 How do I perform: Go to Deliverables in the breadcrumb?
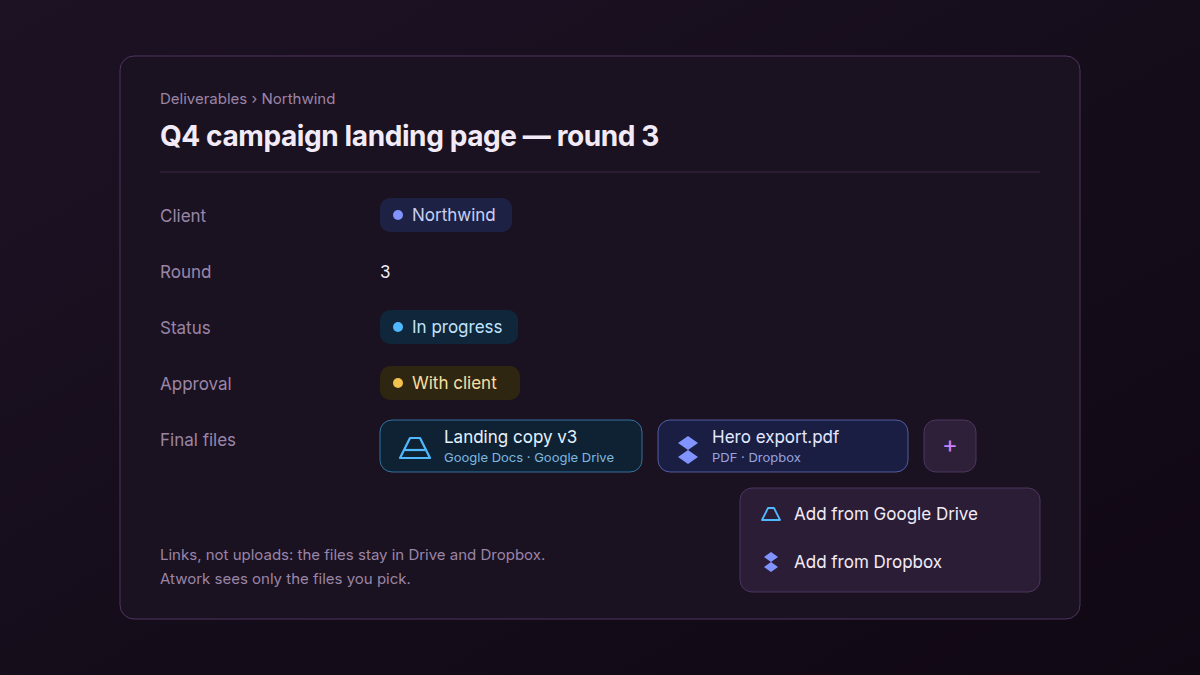tap(203, 99)
